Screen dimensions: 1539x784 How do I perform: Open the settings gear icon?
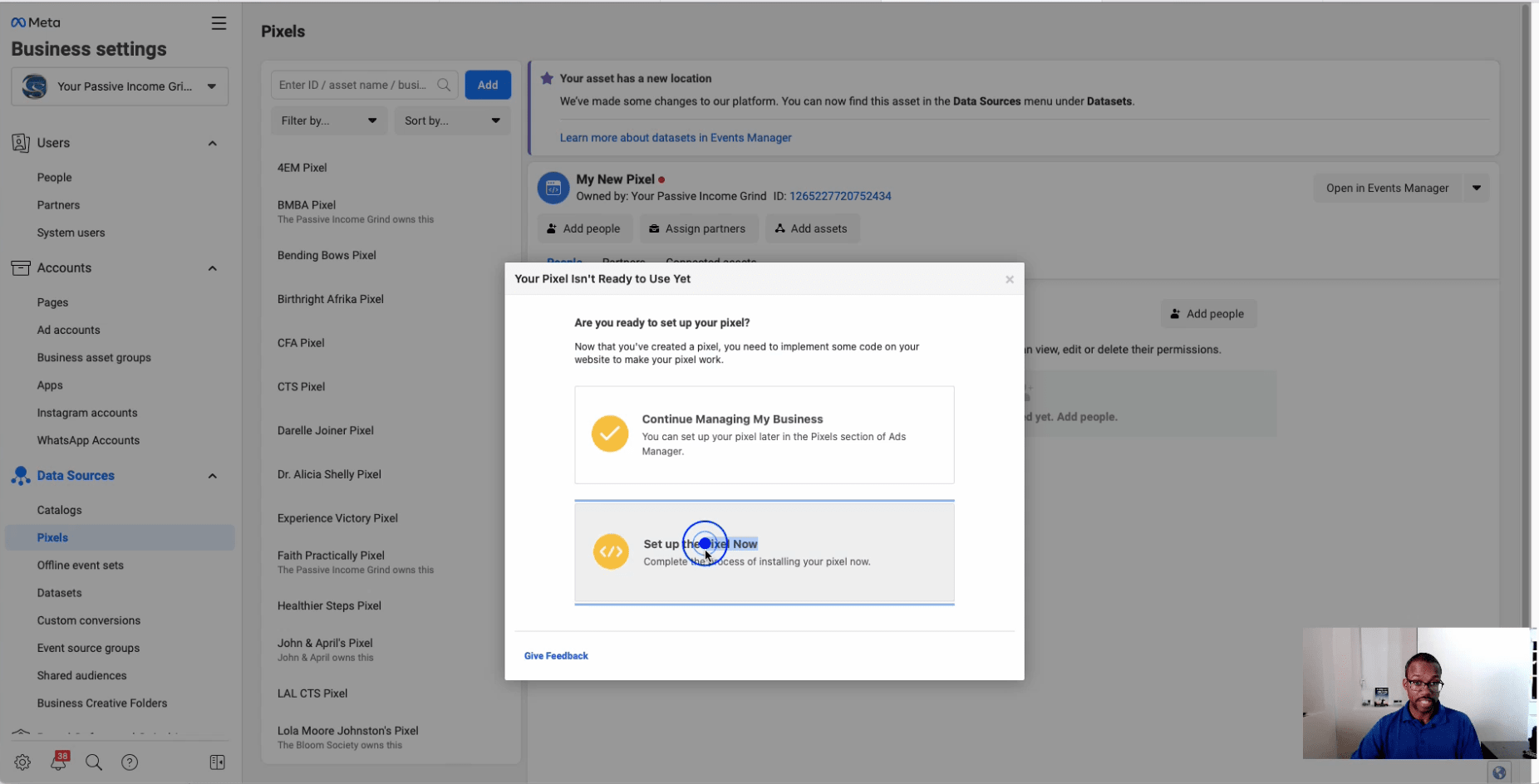[x=22, y=762]
